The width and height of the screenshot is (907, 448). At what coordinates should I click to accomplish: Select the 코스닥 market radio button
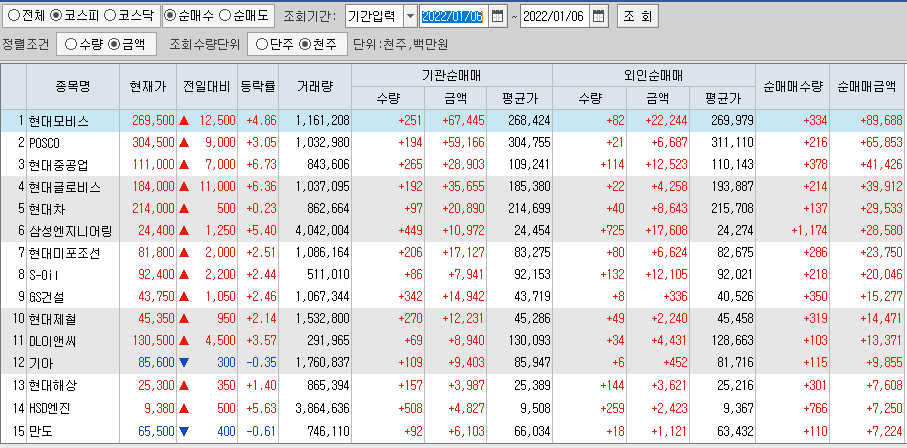tap(109, 16)
